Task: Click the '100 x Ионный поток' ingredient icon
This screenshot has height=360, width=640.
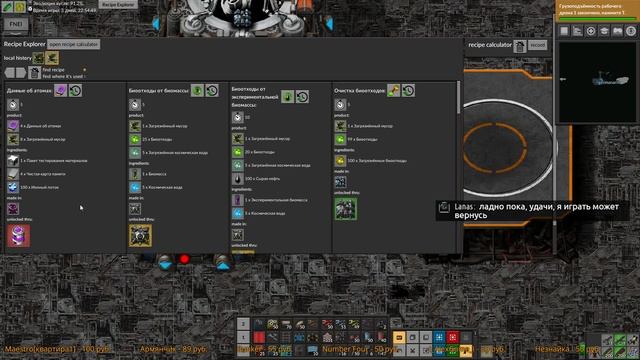Action: pos(13,187)
